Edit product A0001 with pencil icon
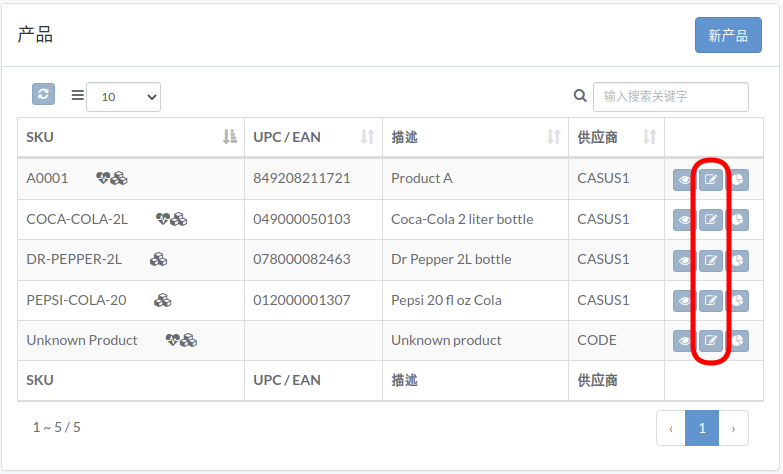 pos(711,180)
